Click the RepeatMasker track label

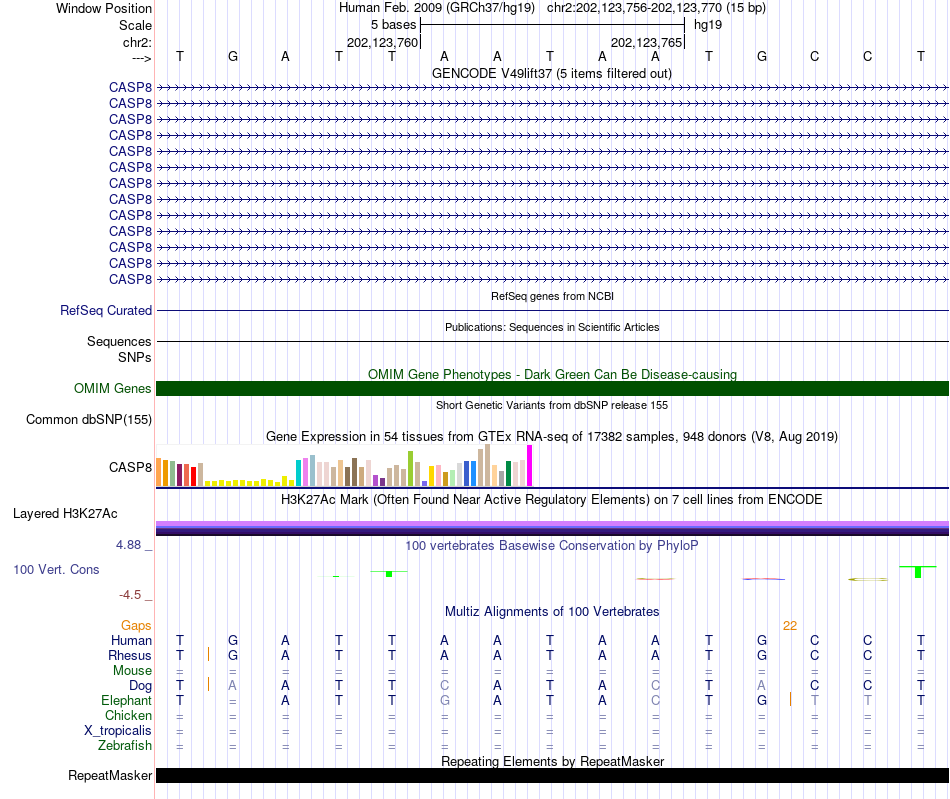click(110, 775)
